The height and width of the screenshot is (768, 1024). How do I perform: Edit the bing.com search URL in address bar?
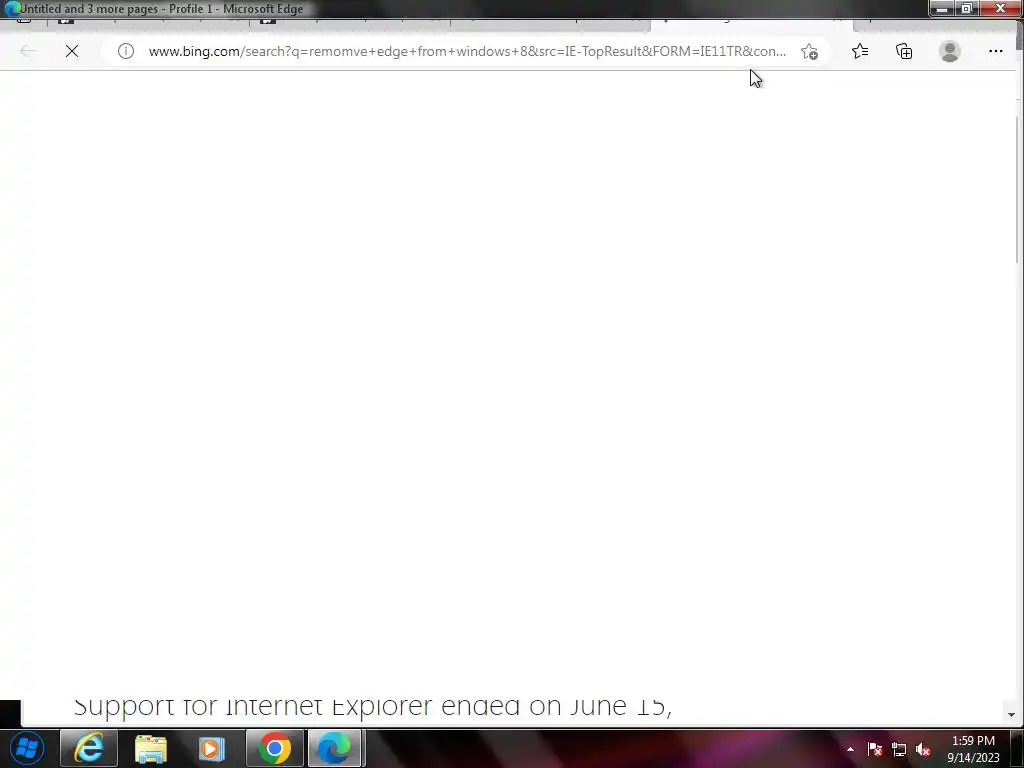click(467, 51)
